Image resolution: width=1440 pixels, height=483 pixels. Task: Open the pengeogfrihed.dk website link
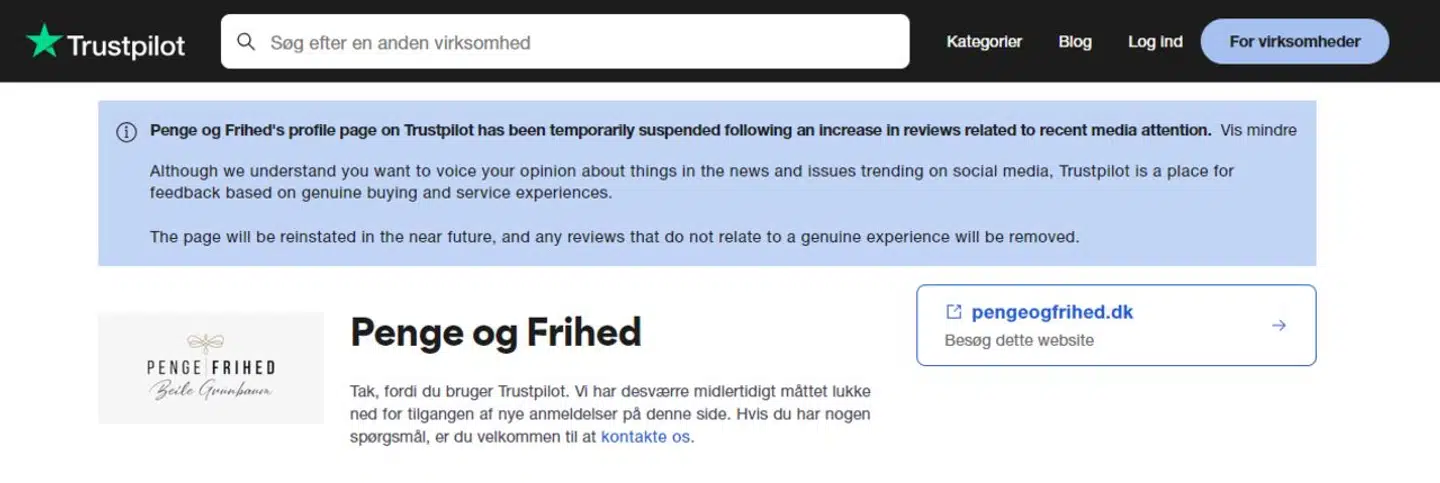click(1052, 312)
